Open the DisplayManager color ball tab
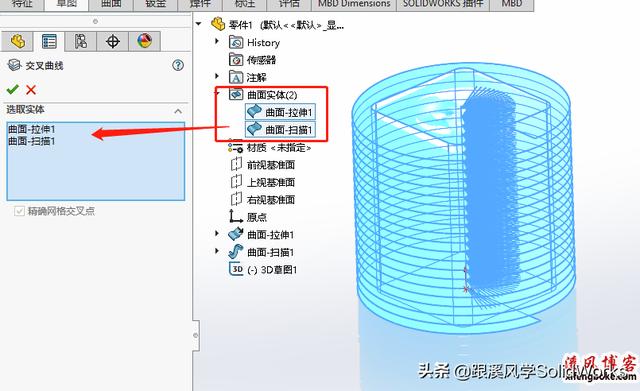640x391 pixels. pos(144,41)
